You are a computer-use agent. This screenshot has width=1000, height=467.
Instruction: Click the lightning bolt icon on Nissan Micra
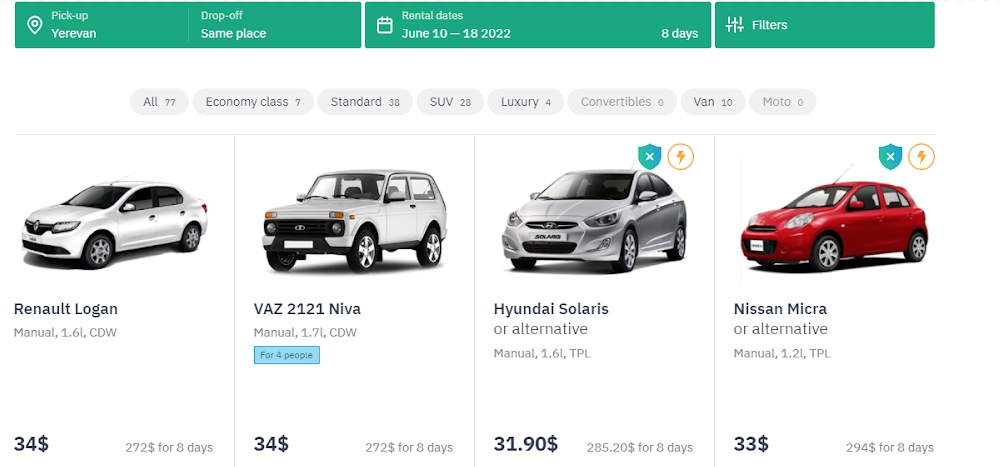click(921, 157)
